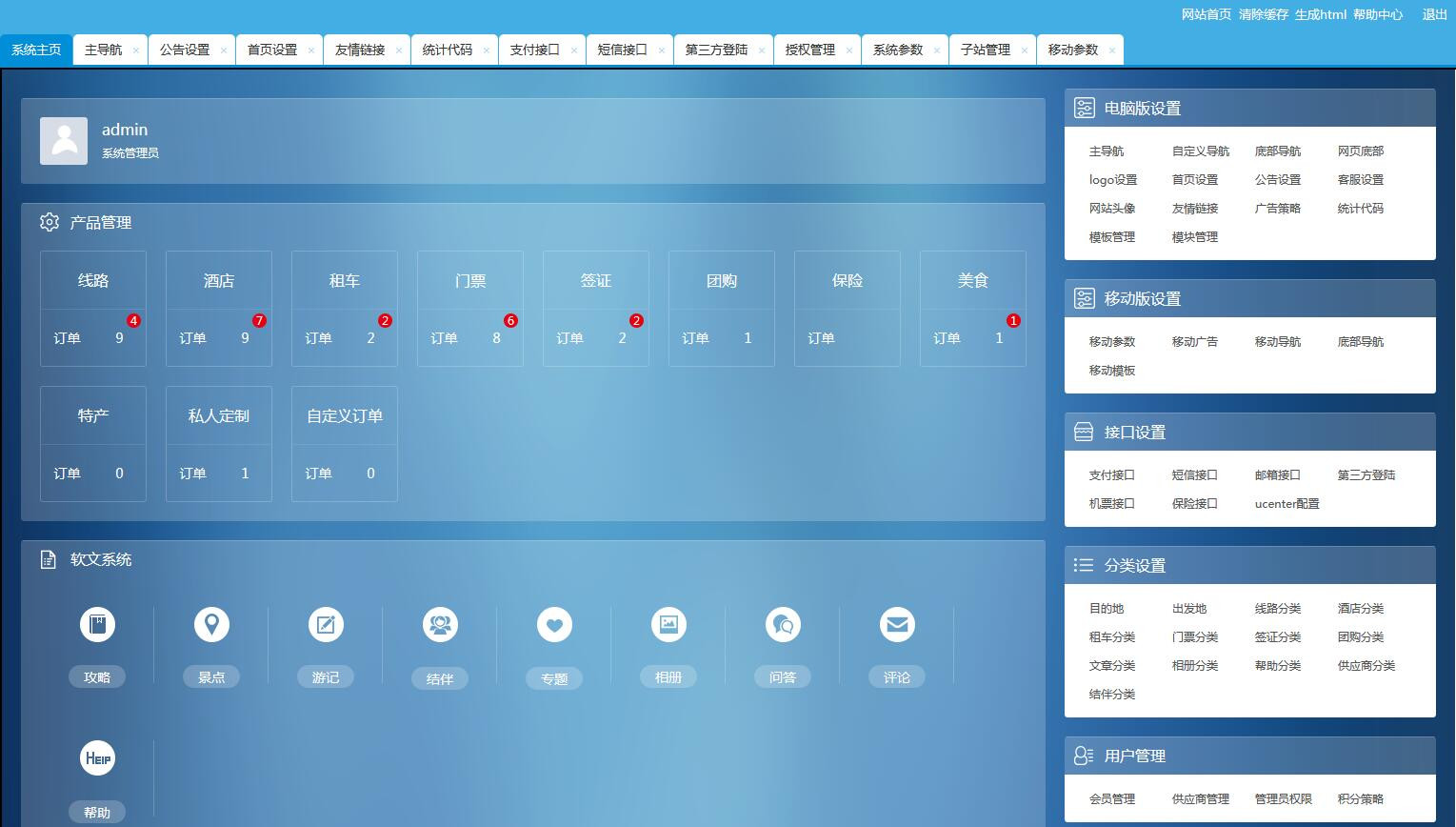Close the 统计代码 tab
This screenshot has height=827, width=1456.
[x=487, y=50]
